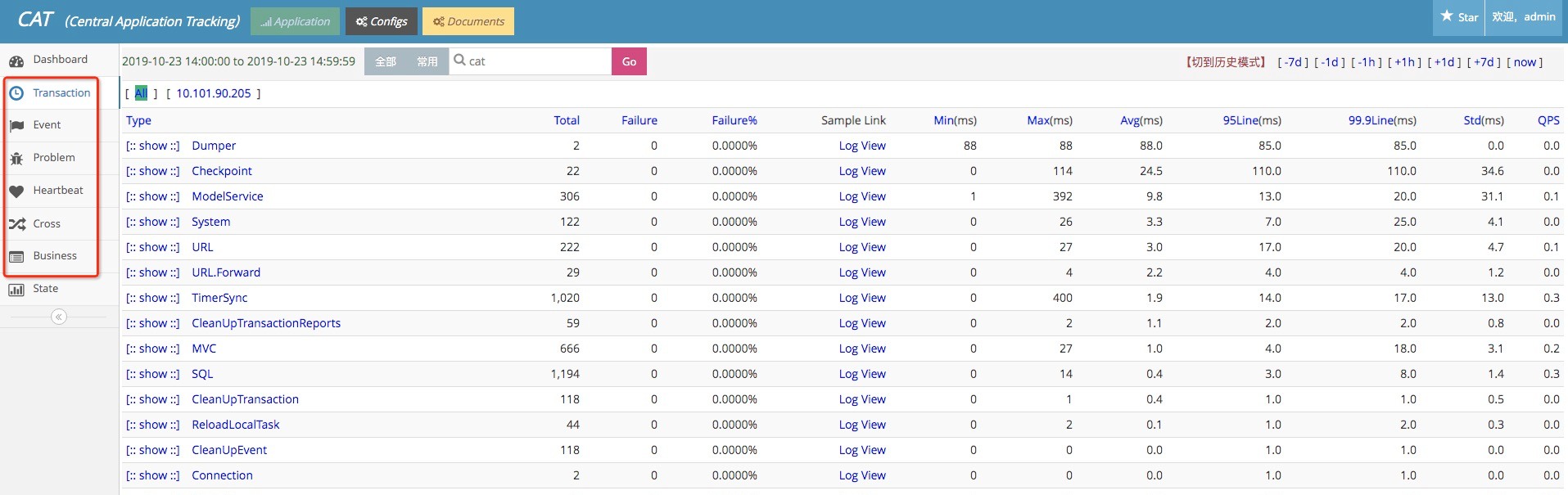Go back seven days with -7d
This screenshot has height=495, width=1568.
tap(1294, 62)
